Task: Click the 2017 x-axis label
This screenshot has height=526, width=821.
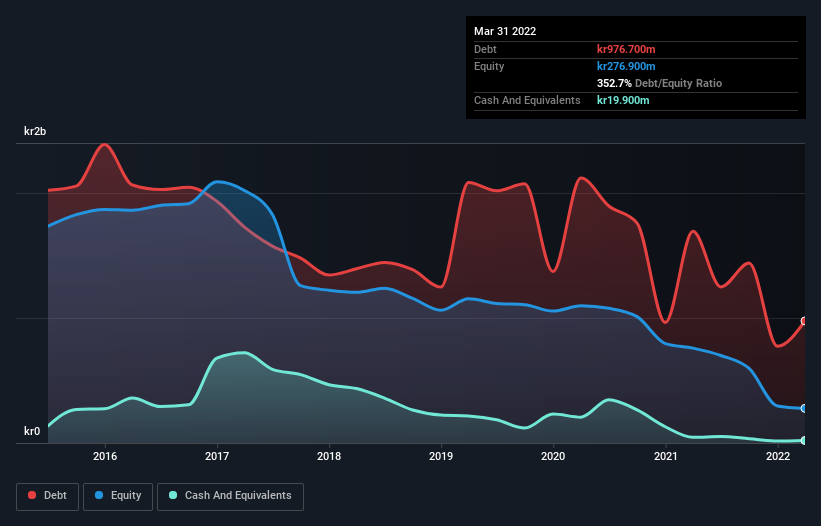Action: coord(217,456)
